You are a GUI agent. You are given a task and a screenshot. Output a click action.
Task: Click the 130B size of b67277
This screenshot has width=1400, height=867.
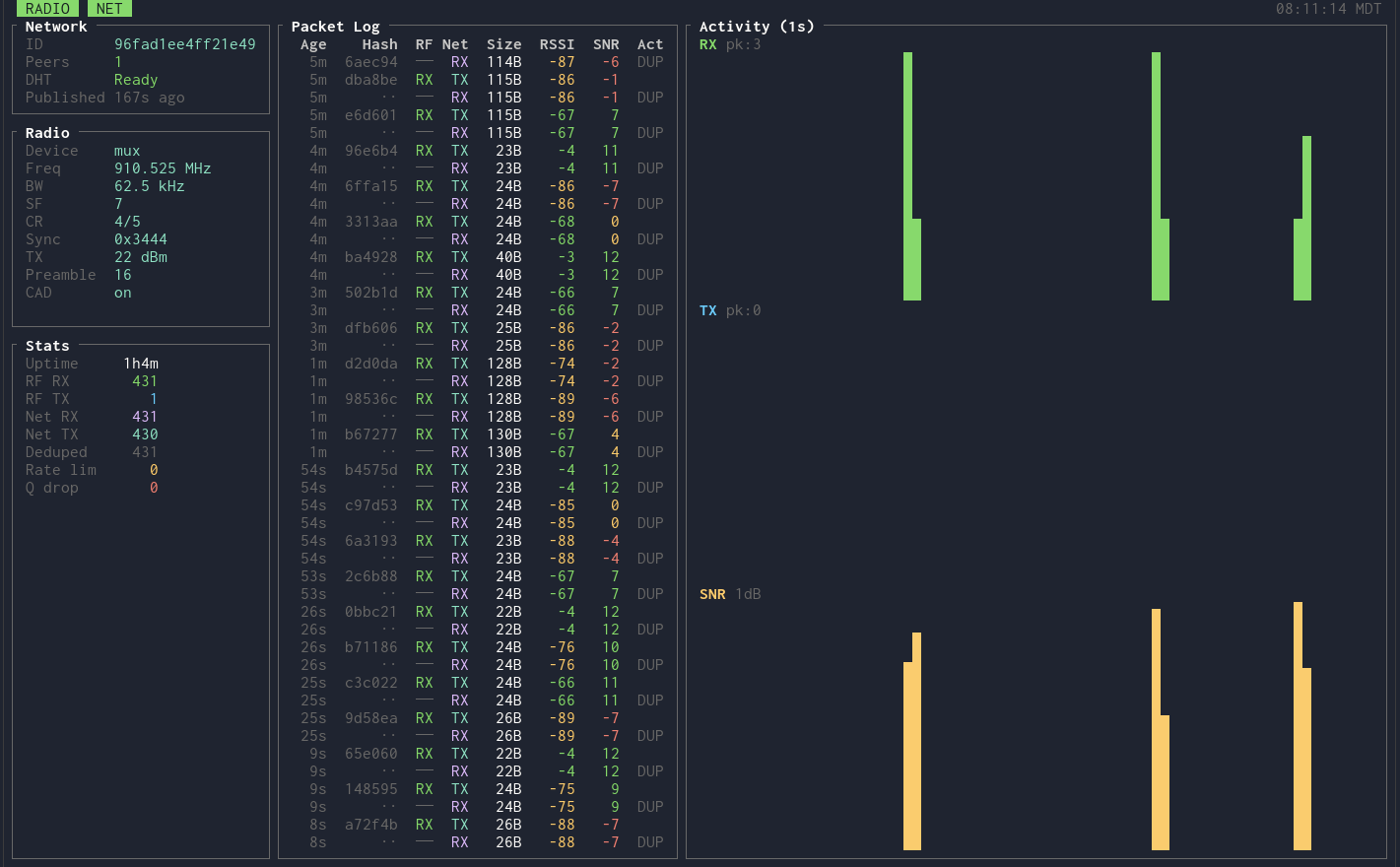click(504, 434)
